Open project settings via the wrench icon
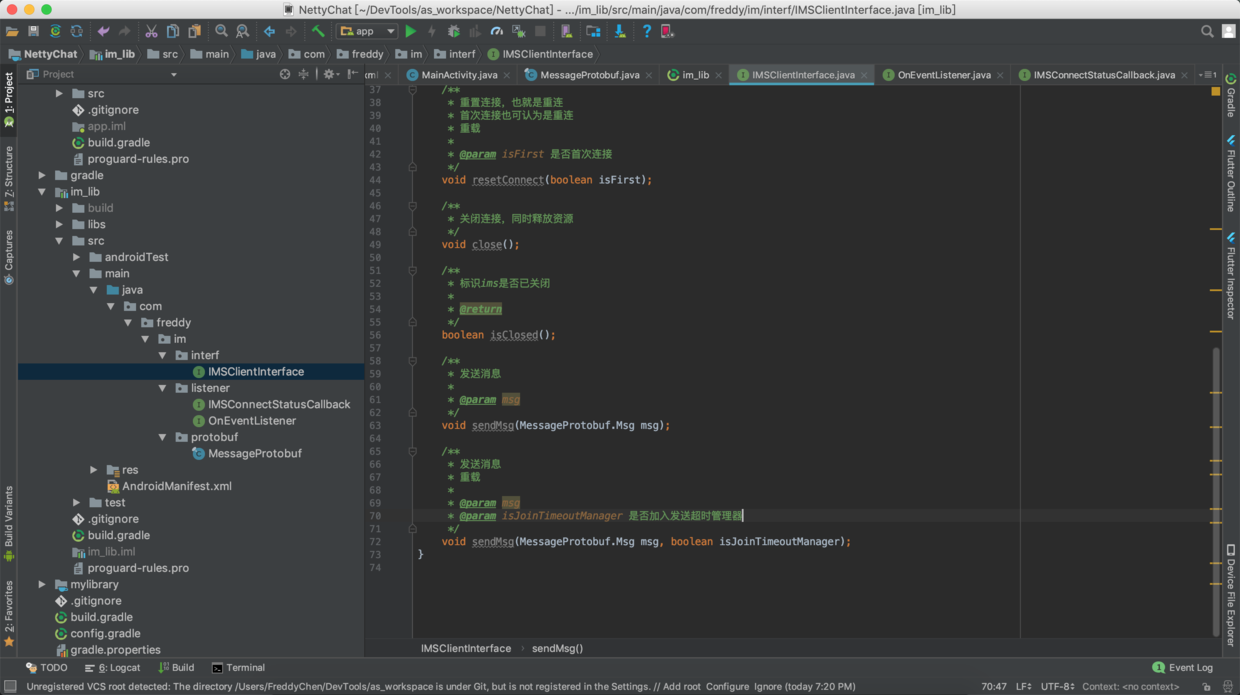1240x695 pixels. [593, 31]
